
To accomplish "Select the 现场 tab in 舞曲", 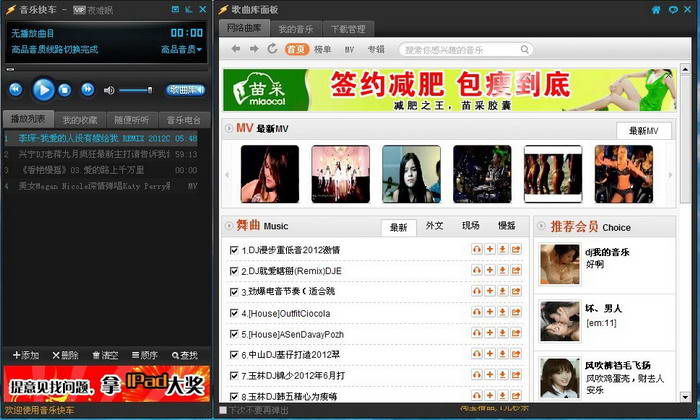I will pos(471,226).
